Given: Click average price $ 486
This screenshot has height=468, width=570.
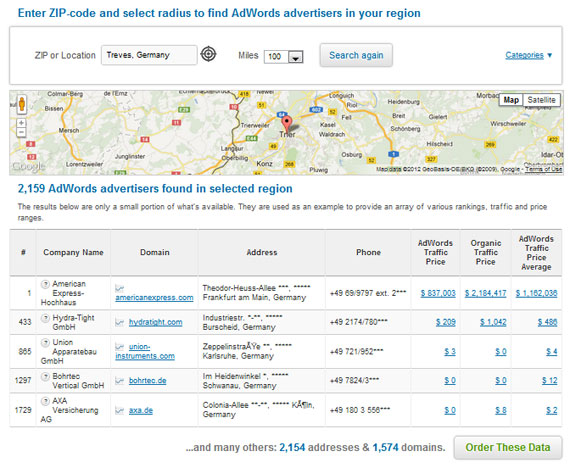Looking at the screenshot, I should click(x=547, y=322).
